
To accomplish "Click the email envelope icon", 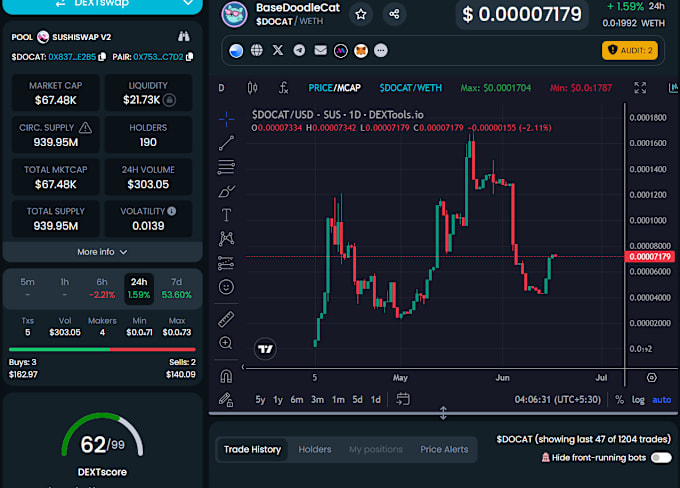I will [x=320, y=51].
